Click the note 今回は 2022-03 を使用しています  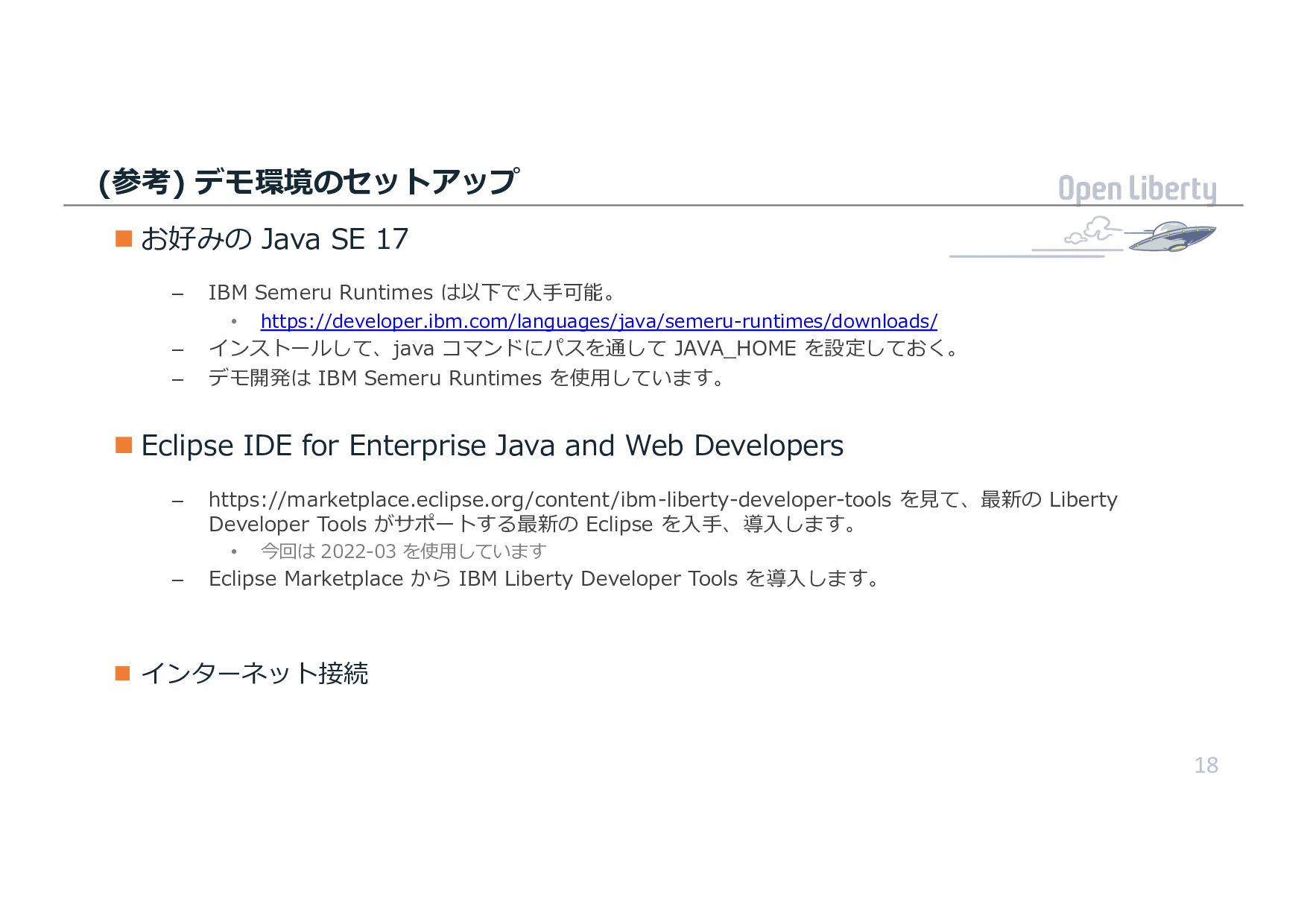tap(403, 551)
